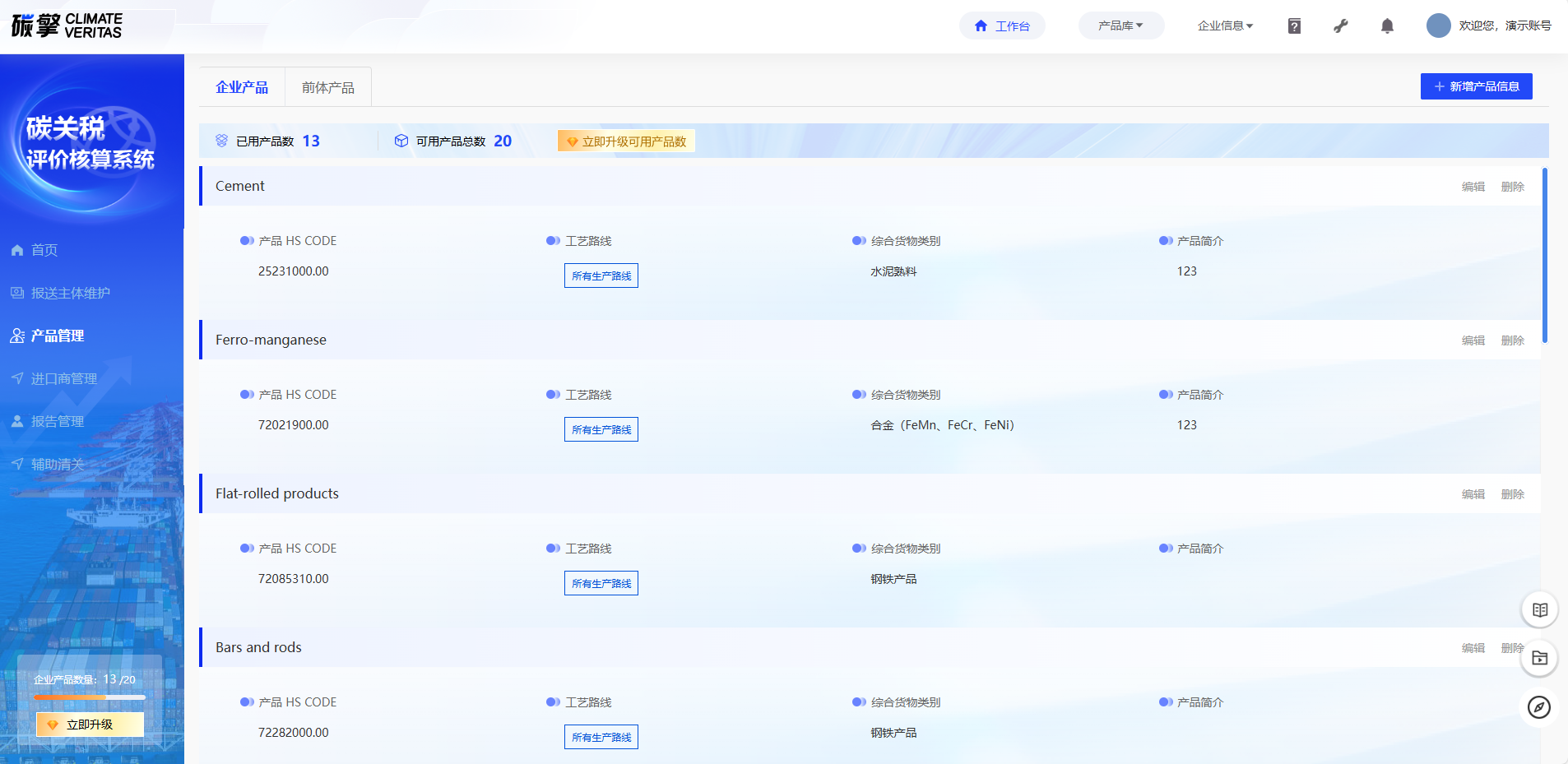1568x764 pixels.
Task: Click the floating folder icon
Action: tap(1539, 659)
